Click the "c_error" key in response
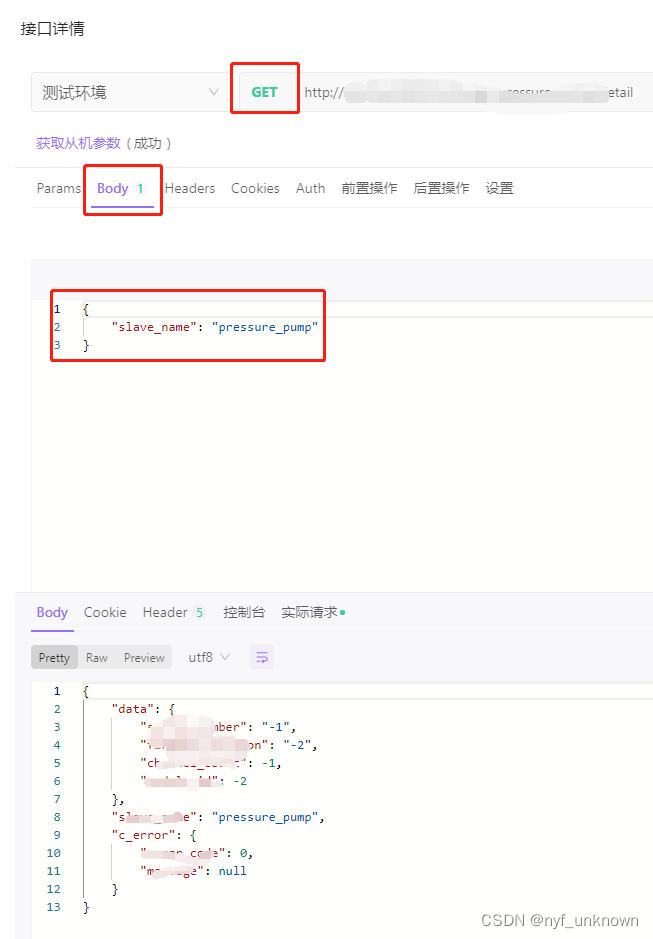Image resolution: width=653 pixels, height=939 pixels. tap(144, 835)
